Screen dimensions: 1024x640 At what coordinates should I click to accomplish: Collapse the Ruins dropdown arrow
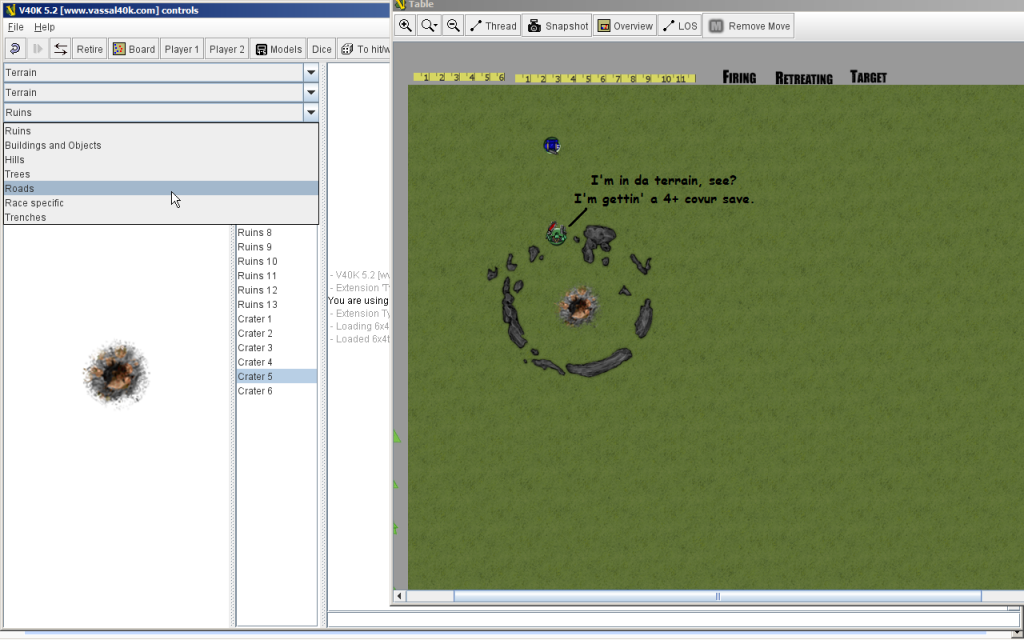[x=311, y=112]
